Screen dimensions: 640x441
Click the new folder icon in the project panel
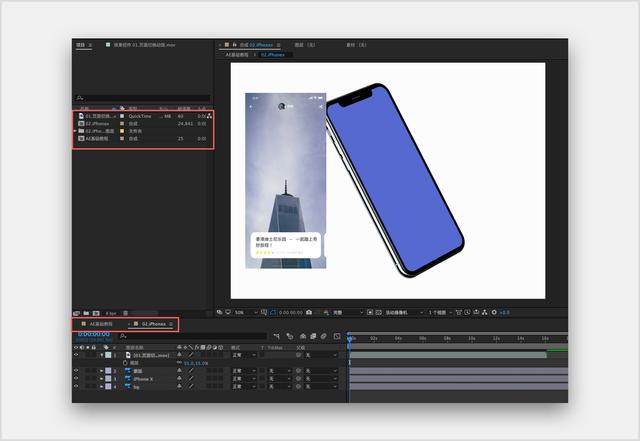(86, 313)
